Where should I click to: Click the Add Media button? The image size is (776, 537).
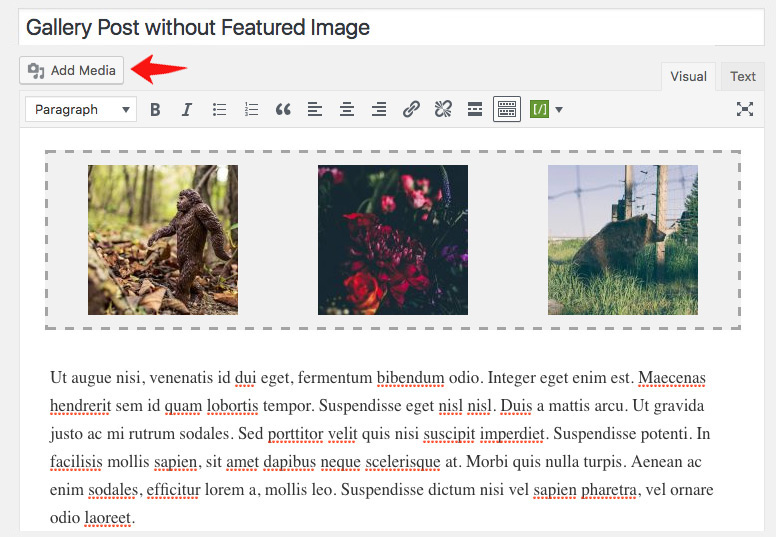[72, 70]
